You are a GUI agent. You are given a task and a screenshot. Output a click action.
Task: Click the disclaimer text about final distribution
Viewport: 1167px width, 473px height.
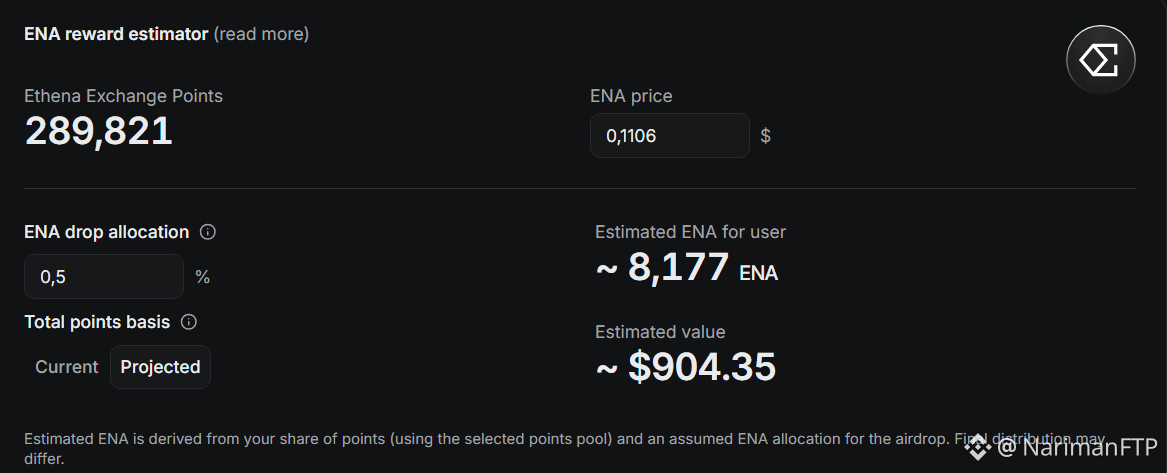(x=566, y=448)
